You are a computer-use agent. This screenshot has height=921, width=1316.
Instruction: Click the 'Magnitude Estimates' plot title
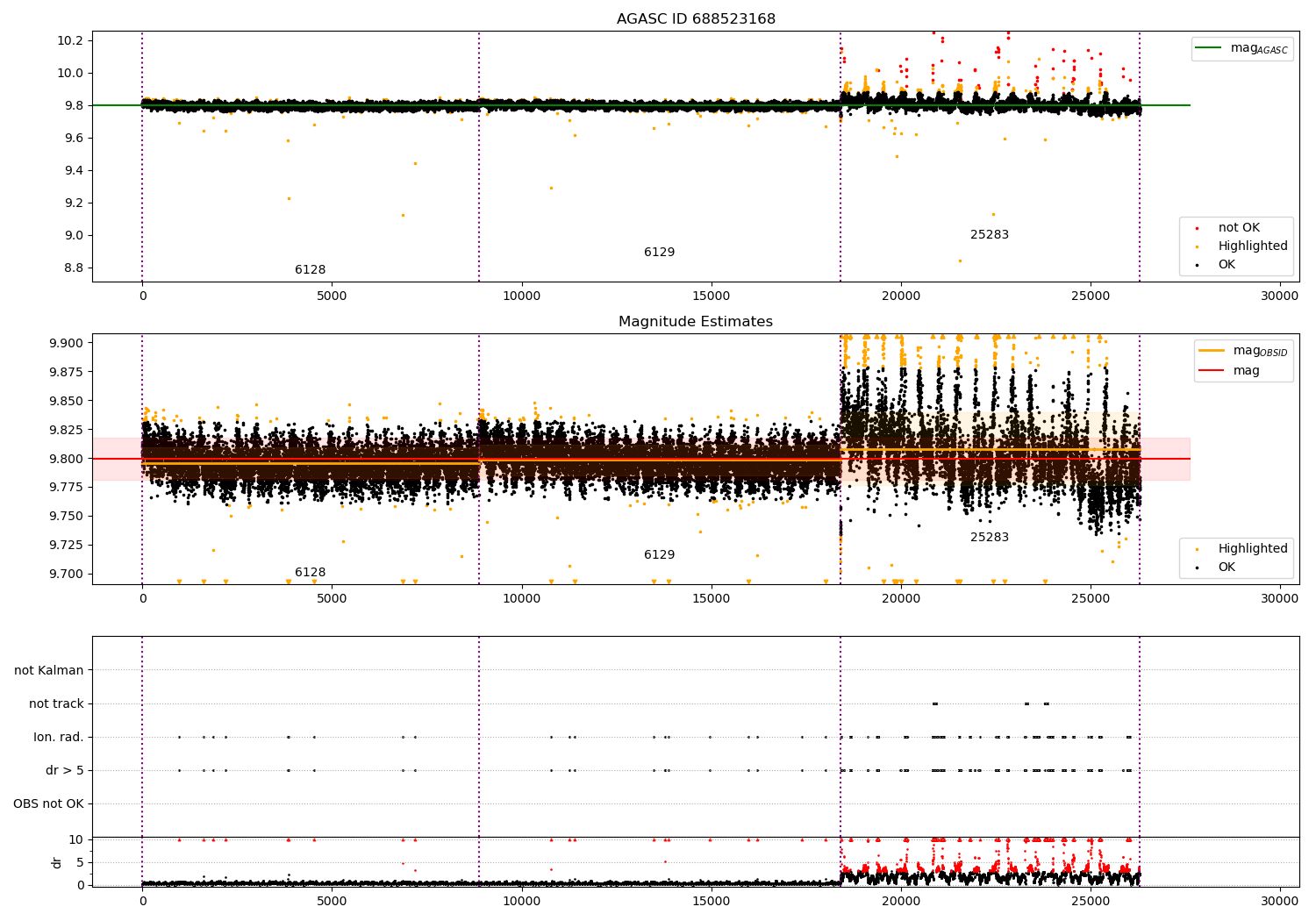pyautogui.click(x=696, y=322)
